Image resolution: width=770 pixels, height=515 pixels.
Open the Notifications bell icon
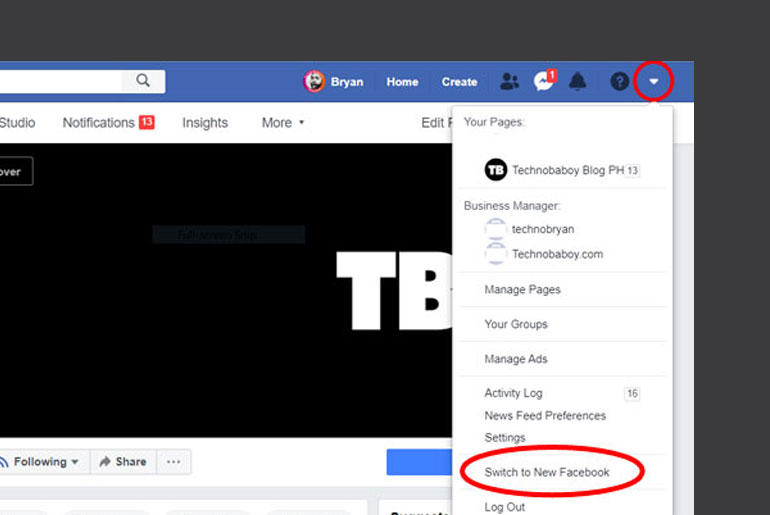tap(578, 81)
